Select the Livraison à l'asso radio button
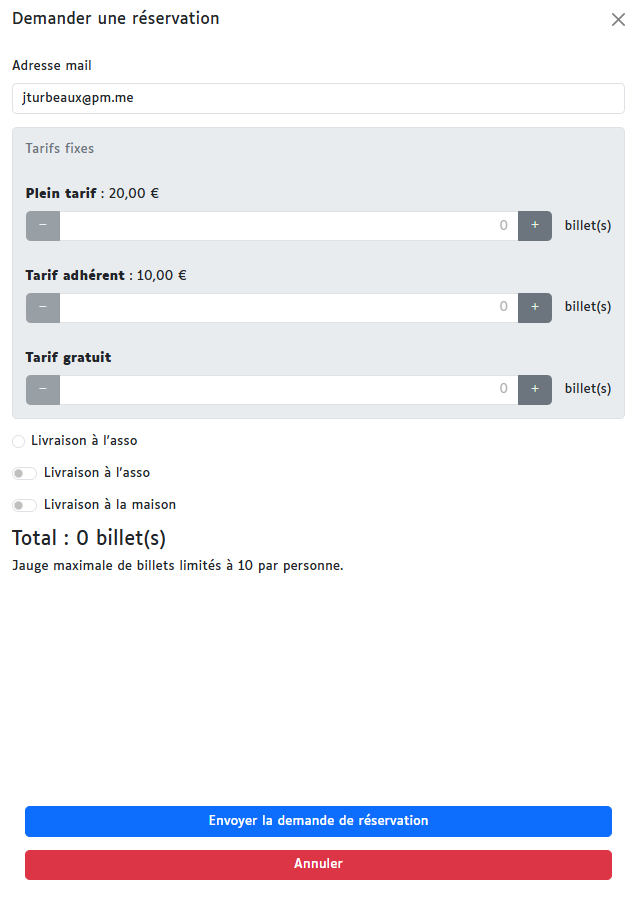 point(19,441)
